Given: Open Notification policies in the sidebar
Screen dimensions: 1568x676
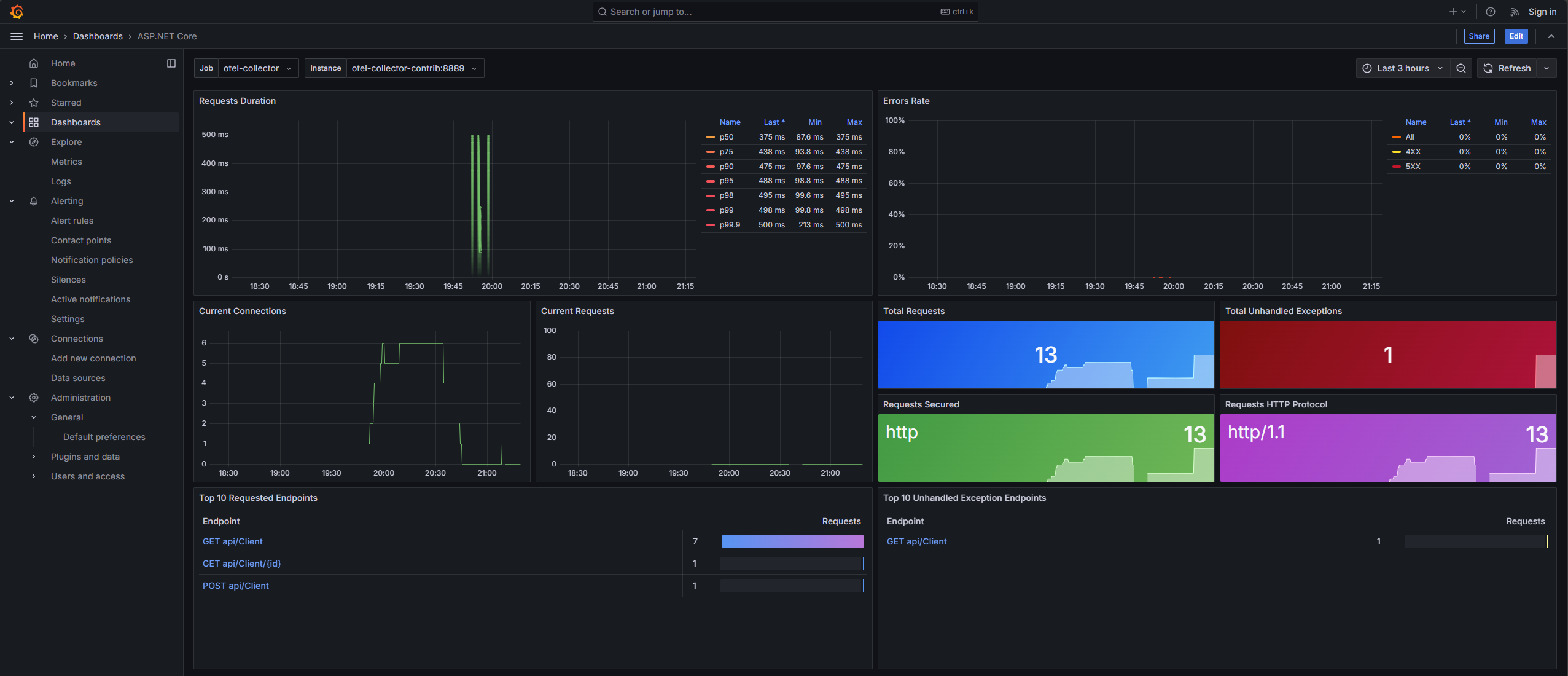Looking at the screenshot, I should (x=92, y=260).
